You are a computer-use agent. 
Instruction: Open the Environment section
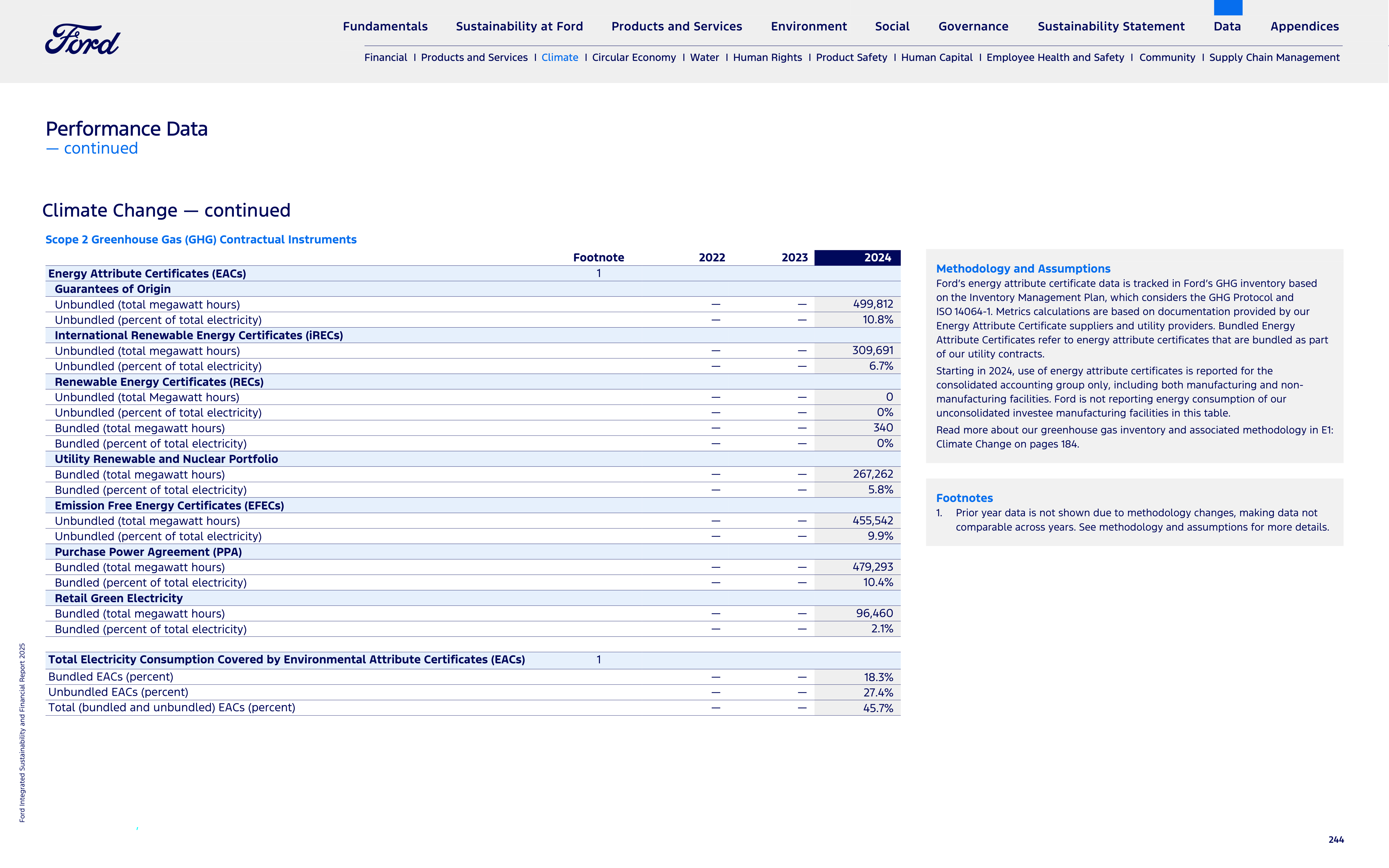pos(809,26)
